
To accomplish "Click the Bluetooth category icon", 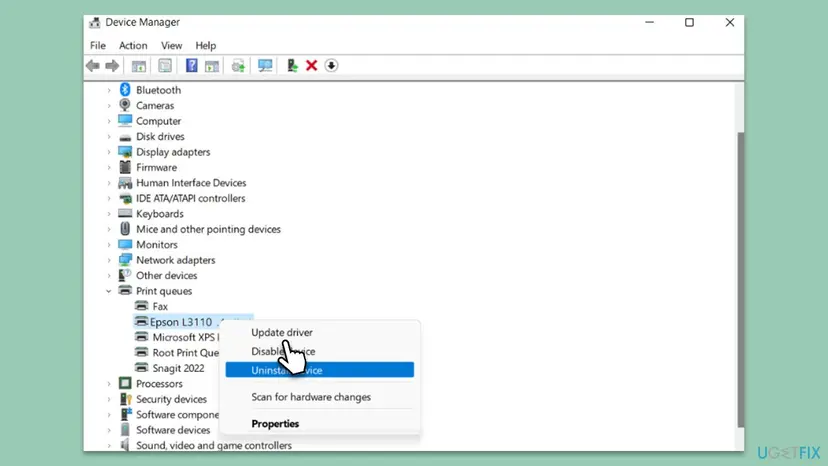I will (x=125, y=90).
